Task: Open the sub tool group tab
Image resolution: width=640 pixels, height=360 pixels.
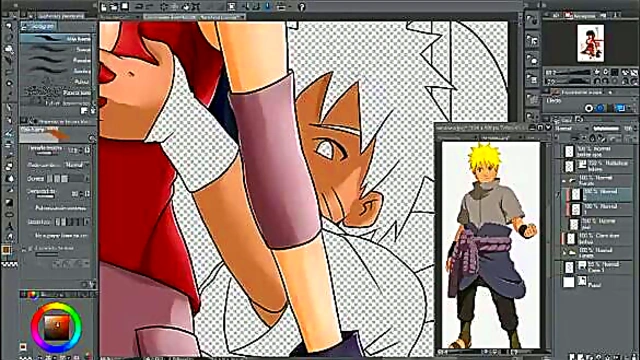Action: tap(40, 27)
